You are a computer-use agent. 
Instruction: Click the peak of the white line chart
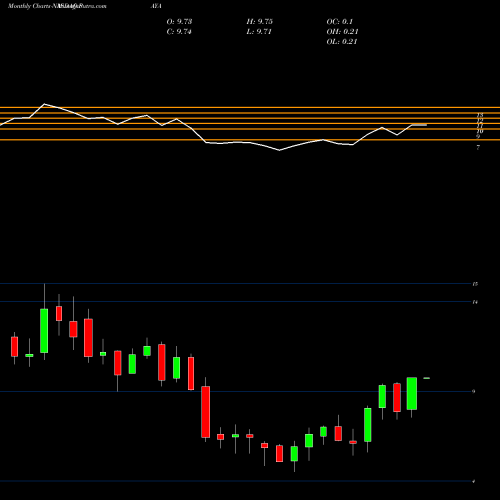tap(44, 104)
